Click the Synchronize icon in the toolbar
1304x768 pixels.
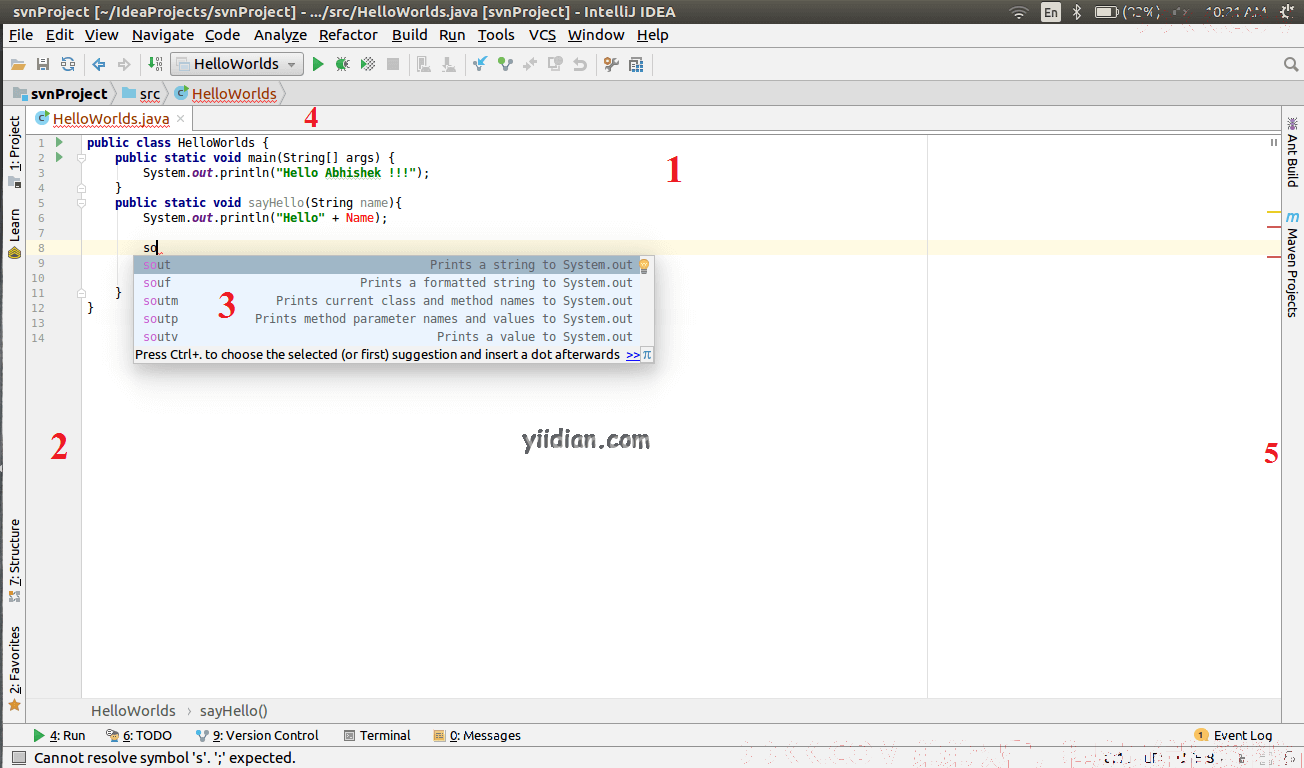[x=68, y=64]
